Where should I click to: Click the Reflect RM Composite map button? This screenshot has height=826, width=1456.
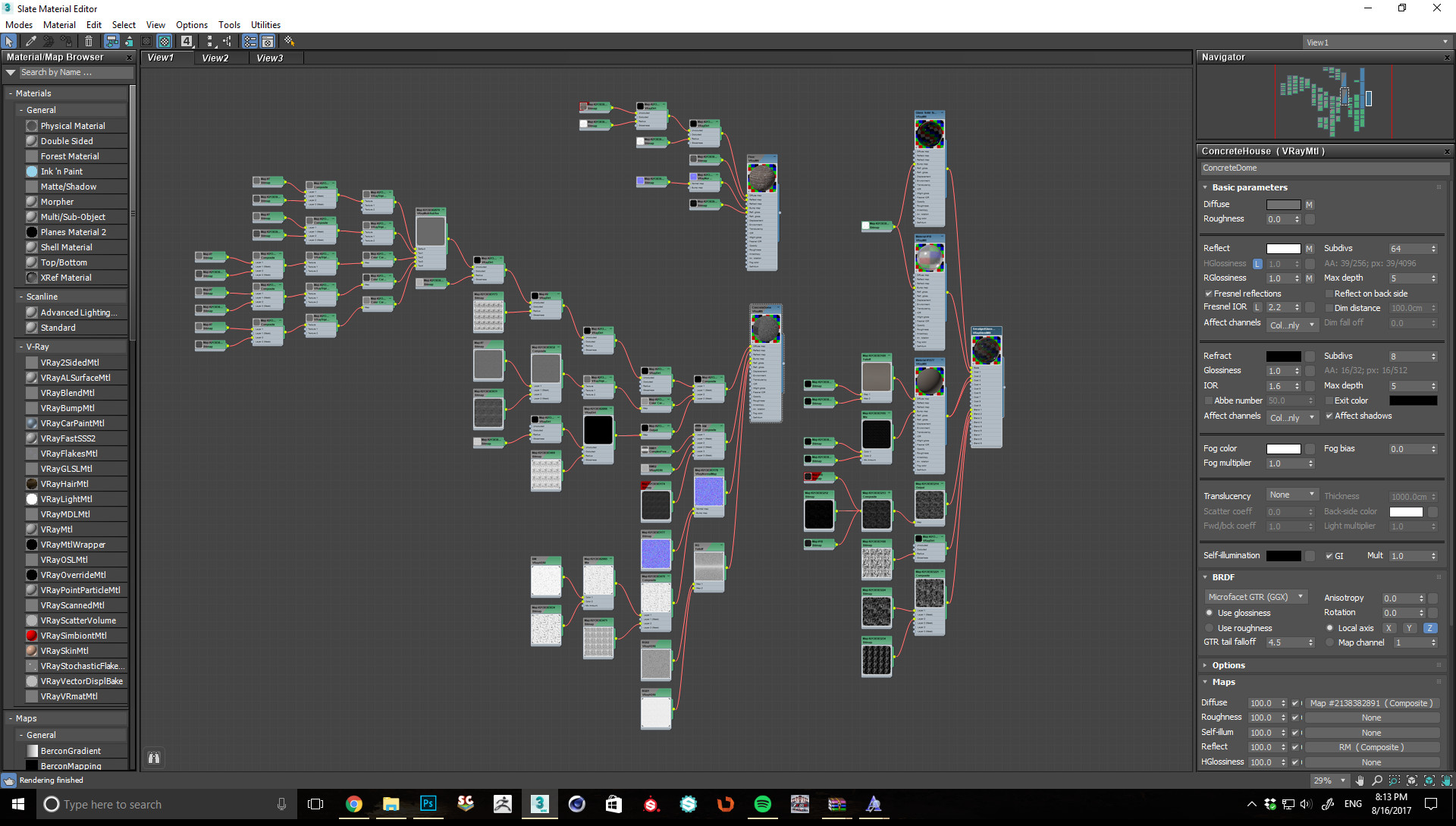pos(1371,747)
